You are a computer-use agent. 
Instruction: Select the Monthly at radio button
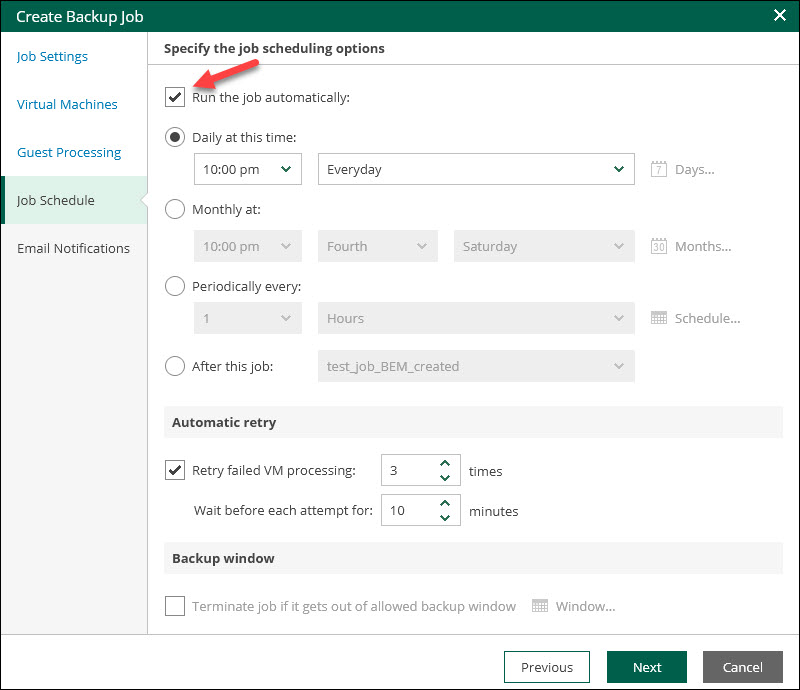175,209
